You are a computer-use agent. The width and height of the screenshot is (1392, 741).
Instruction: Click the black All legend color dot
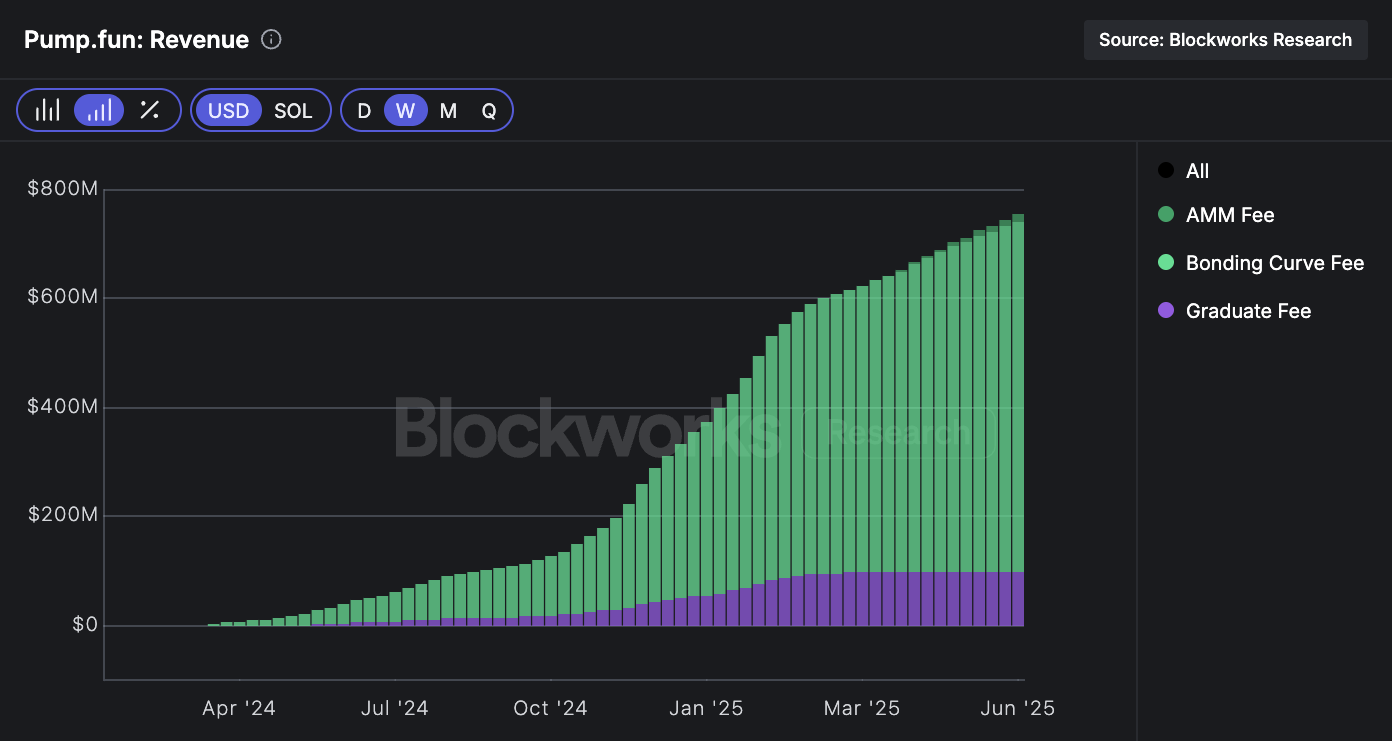coord(1166,171)
